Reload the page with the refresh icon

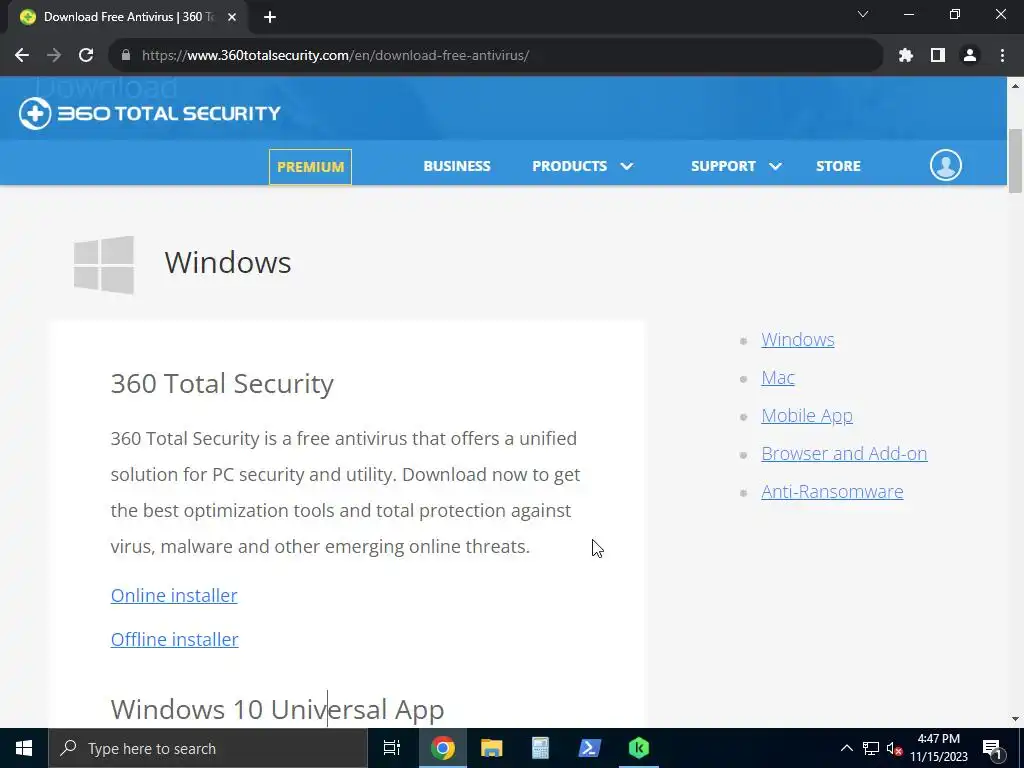86,56
